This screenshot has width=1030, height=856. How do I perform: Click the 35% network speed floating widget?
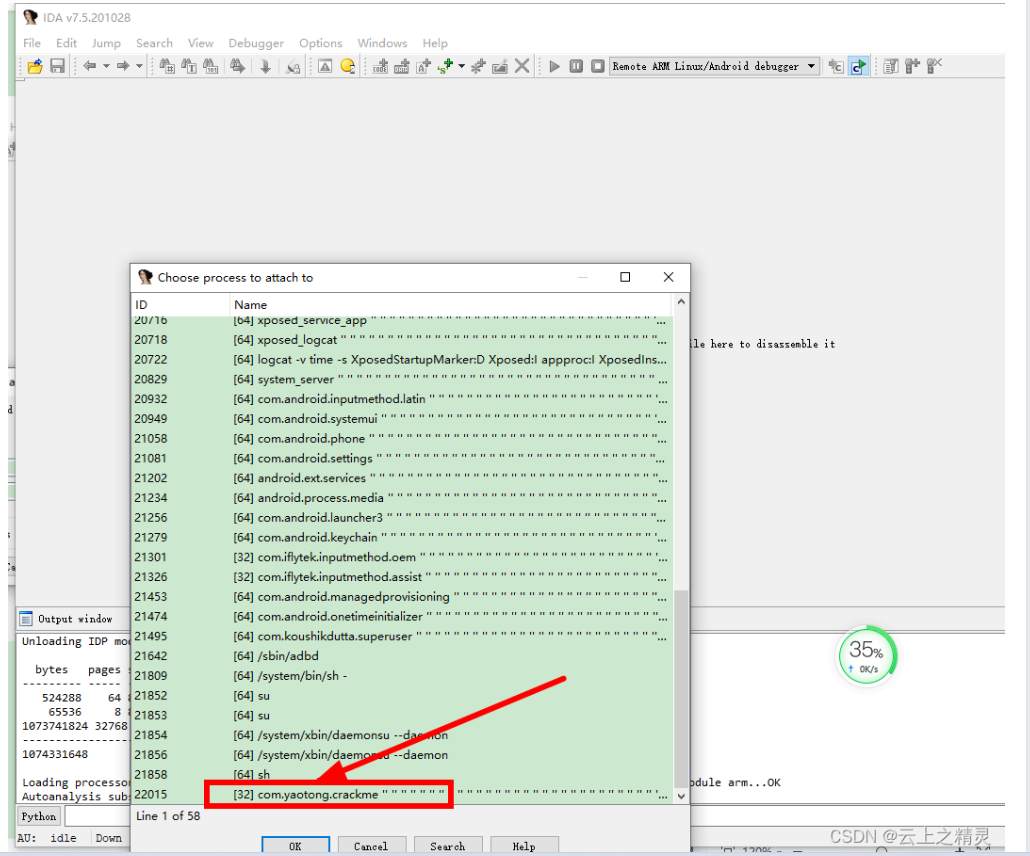tap(867, 655)
